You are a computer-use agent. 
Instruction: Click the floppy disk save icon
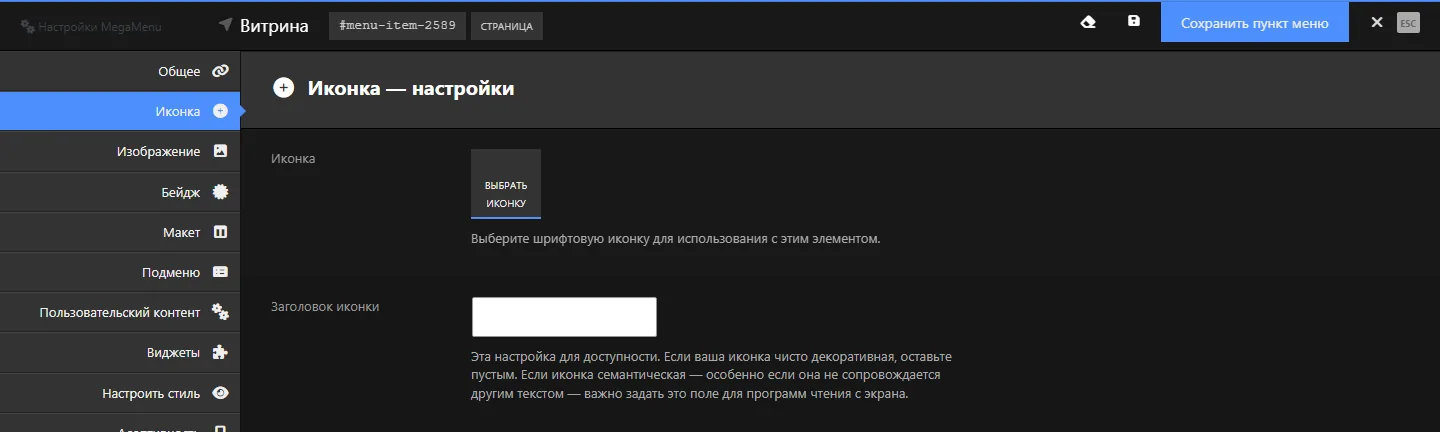tap(1134, 21)
